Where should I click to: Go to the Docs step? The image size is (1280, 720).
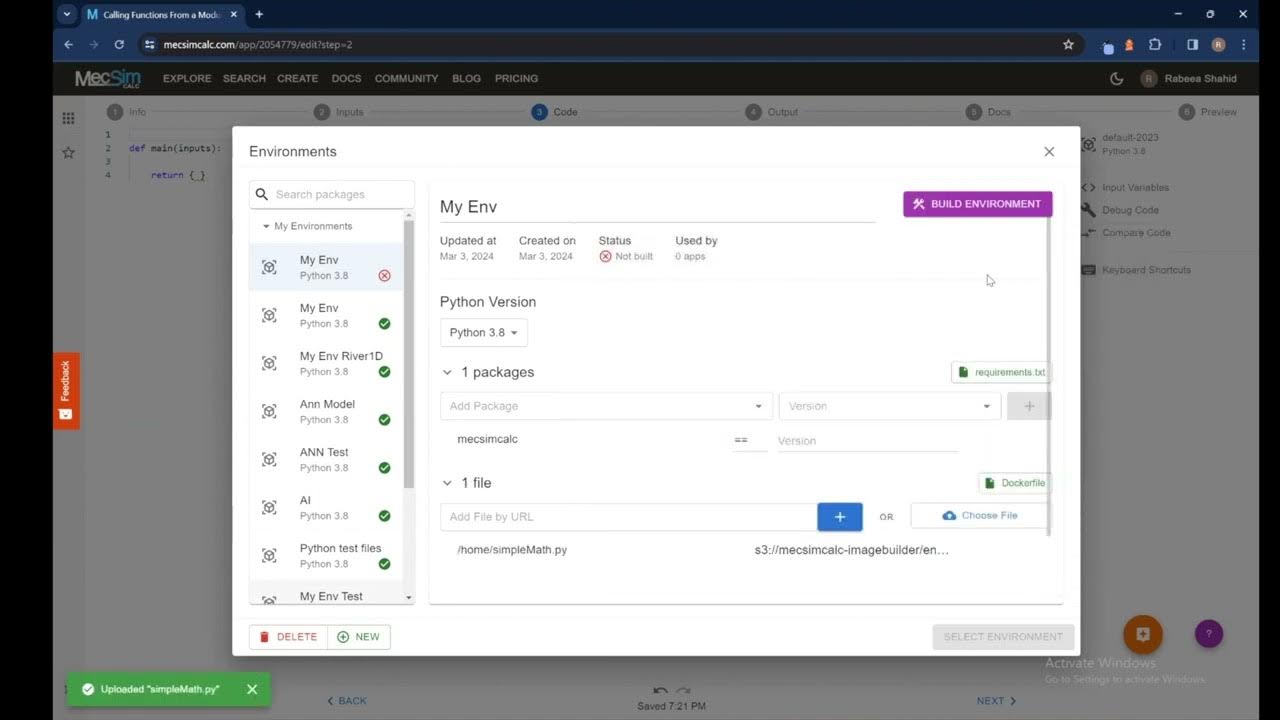tap(988, 112)
